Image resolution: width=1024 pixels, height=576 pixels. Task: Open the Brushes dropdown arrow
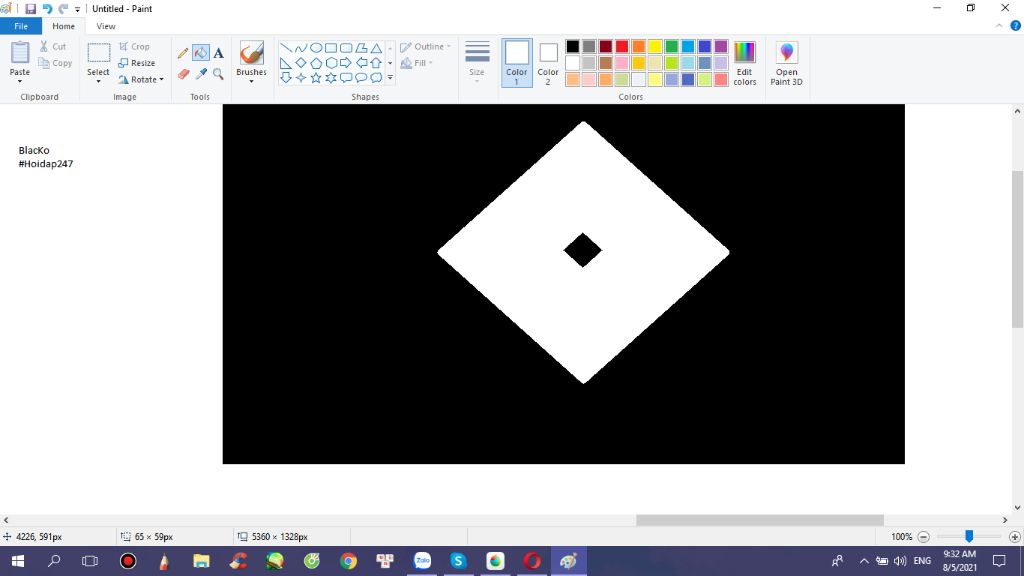point(251,82)
